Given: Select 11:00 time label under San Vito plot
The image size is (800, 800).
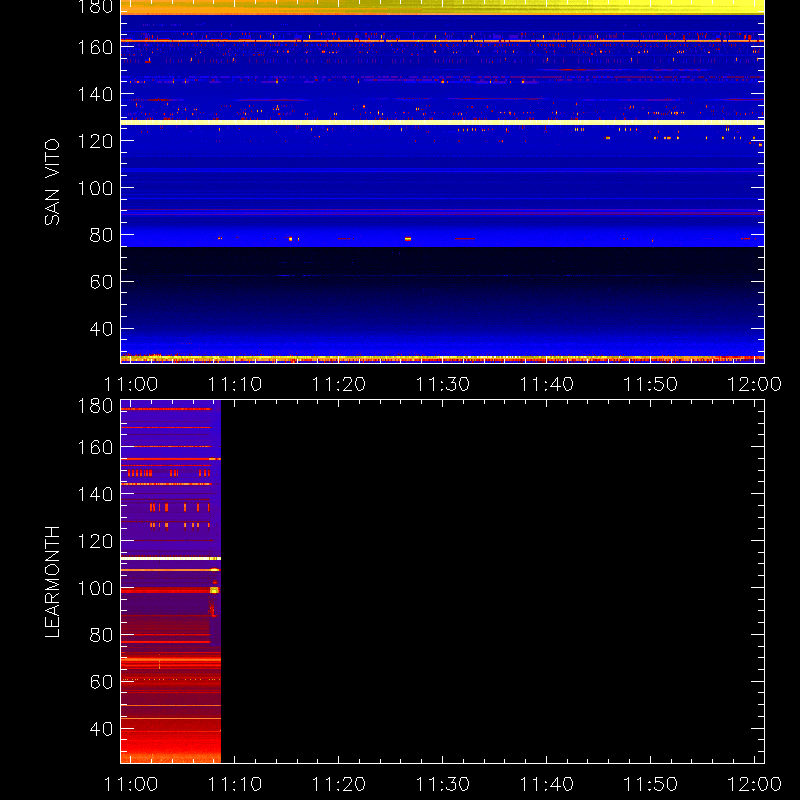Looking at the screenshot, I should coord(131,384).
